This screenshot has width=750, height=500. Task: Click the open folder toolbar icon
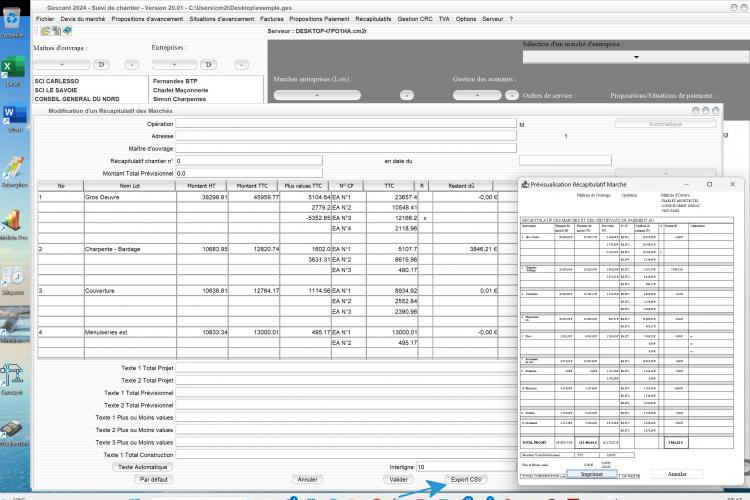pos(45,31)
